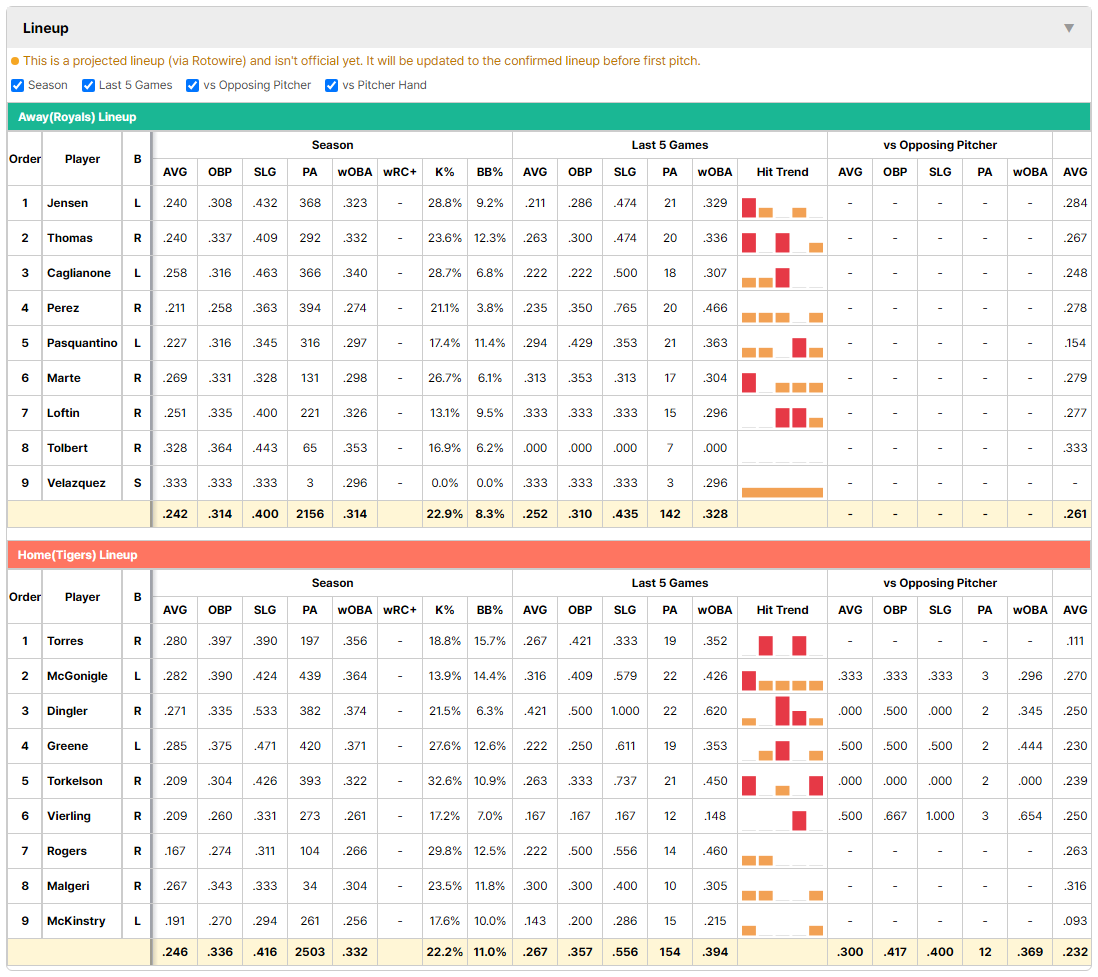Open player Pasquantino's name

[82, 343]
